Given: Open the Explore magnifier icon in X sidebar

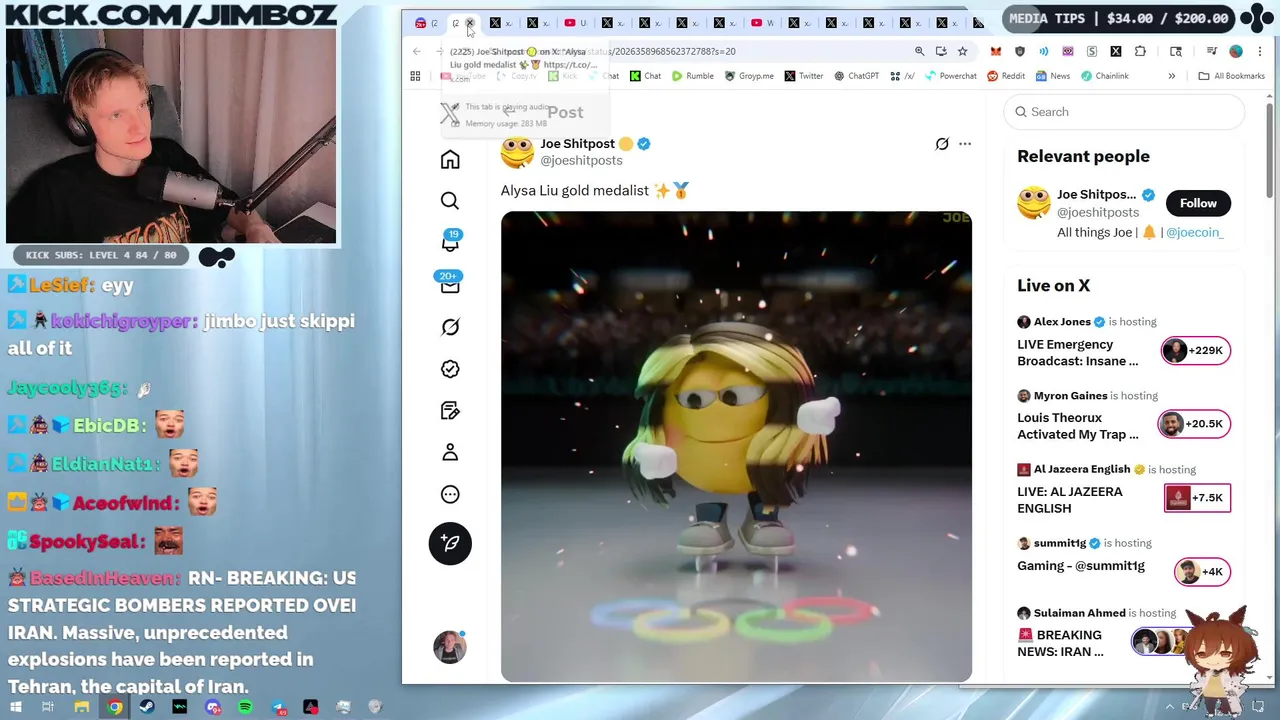Looking at the screenshot, I should (x=450, y=201).
